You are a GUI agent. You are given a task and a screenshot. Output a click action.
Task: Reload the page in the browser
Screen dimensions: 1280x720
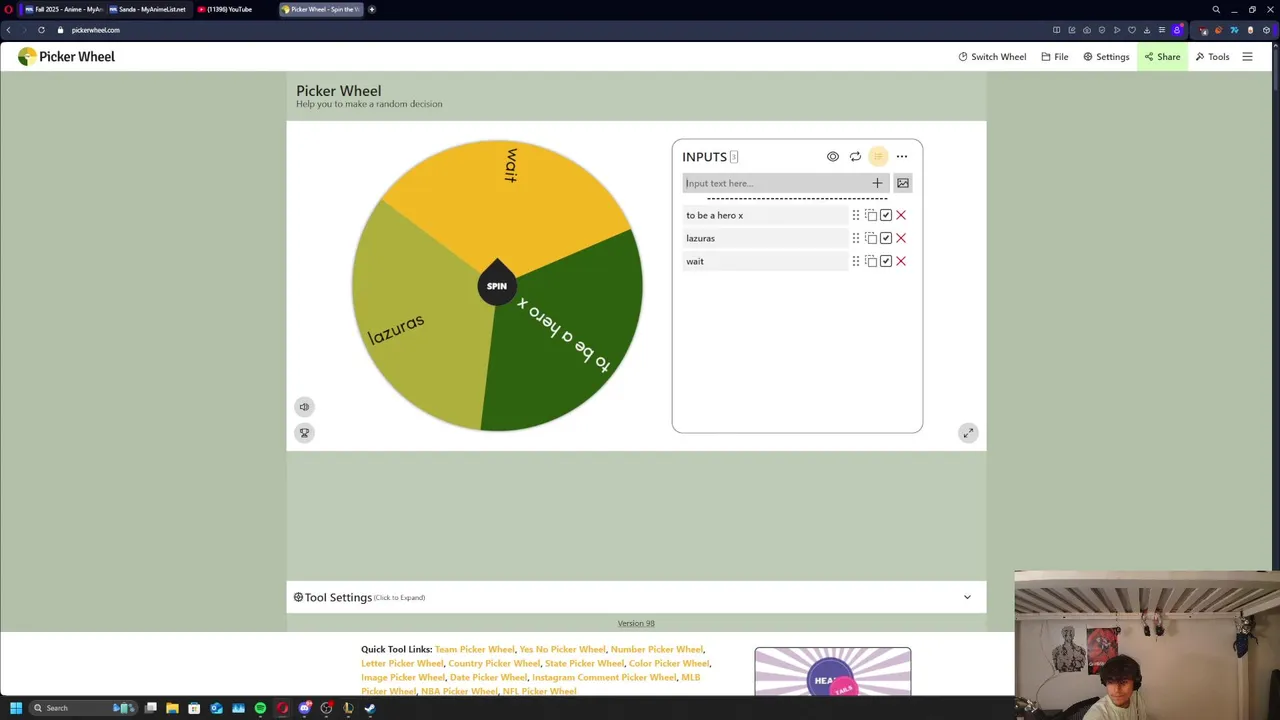(41, 30)
